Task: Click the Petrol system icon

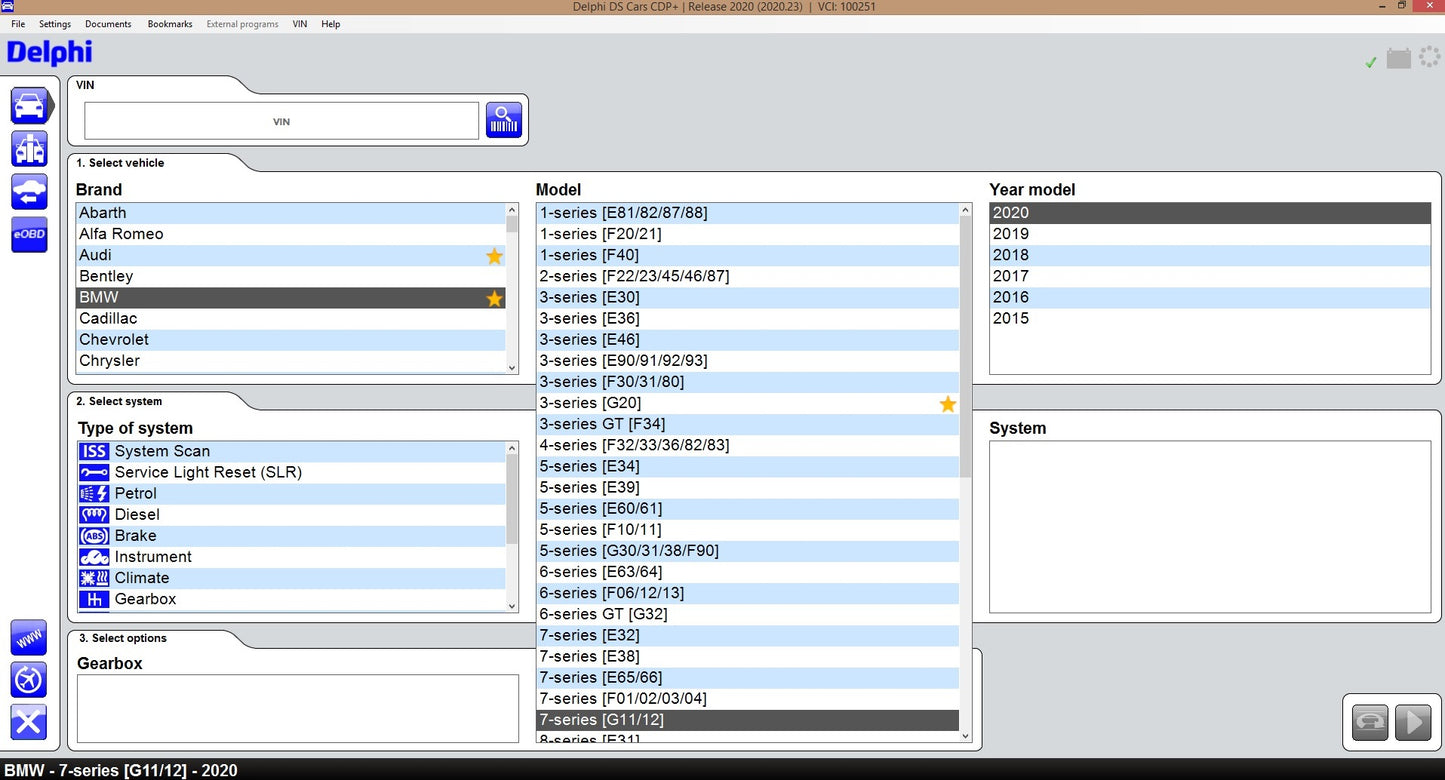Action: [94, 493]
